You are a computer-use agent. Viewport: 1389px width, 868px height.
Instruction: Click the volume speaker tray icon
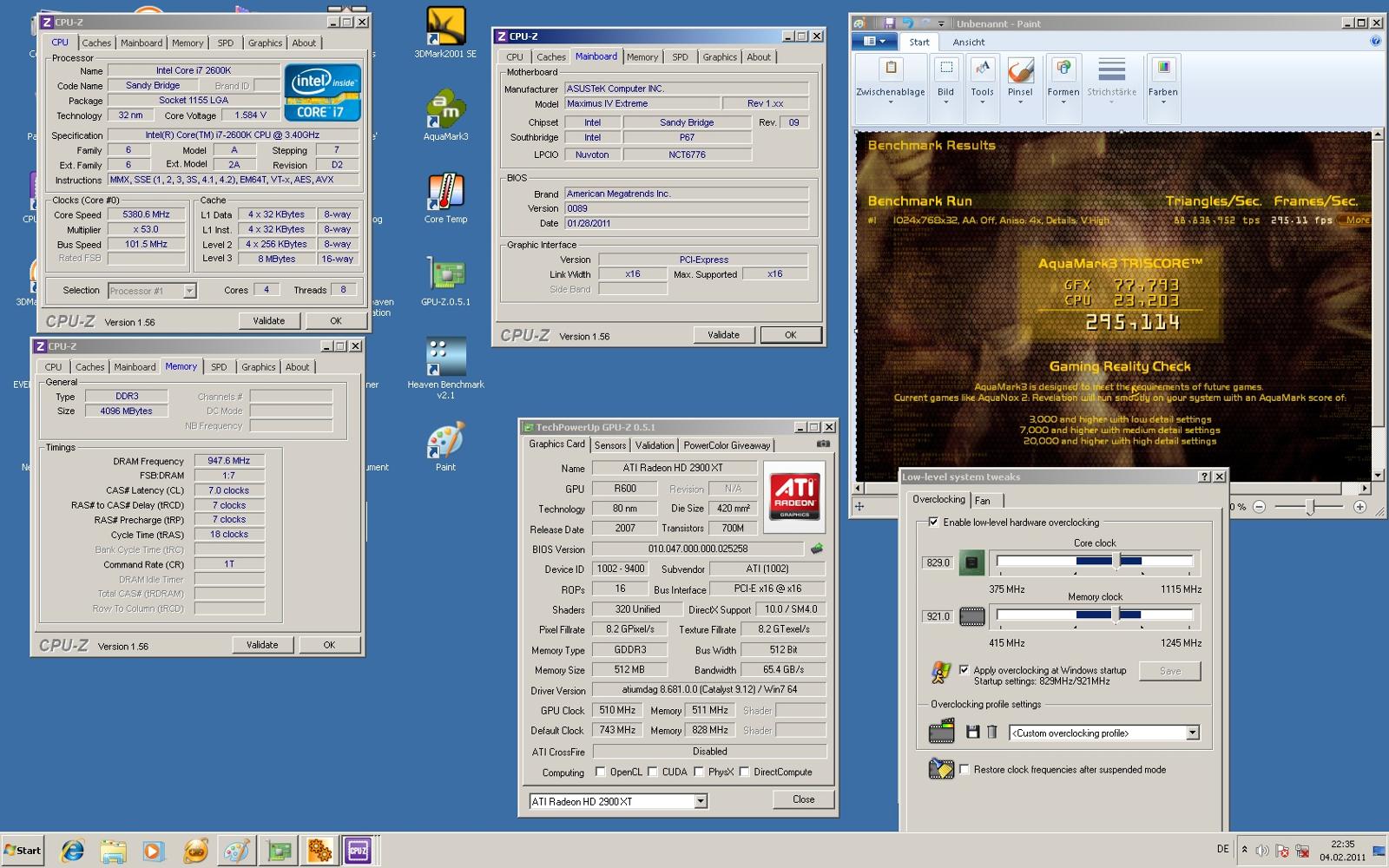(1262, 851)
